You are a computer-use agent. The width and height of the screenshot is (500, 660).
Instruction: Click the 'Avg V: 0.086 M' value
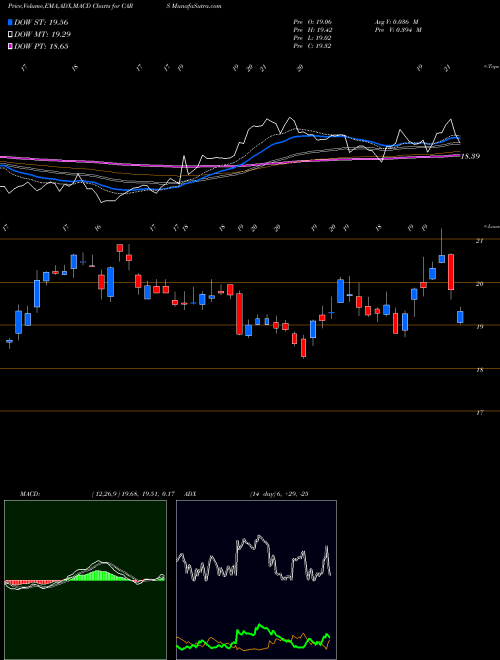click(x=397, y=22)
